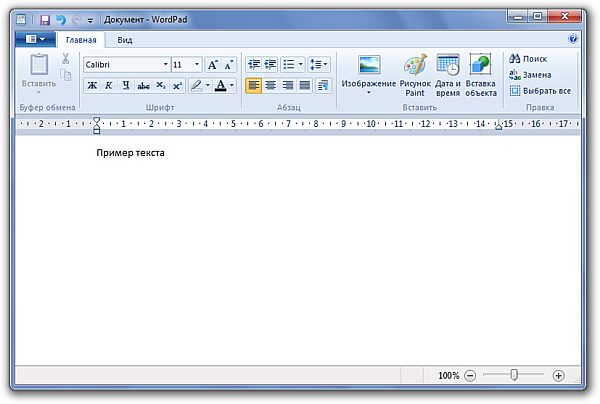Click the zoom slider handle in status bar
The width and height of the screenshot is (600, 404).
pos(514,375)
